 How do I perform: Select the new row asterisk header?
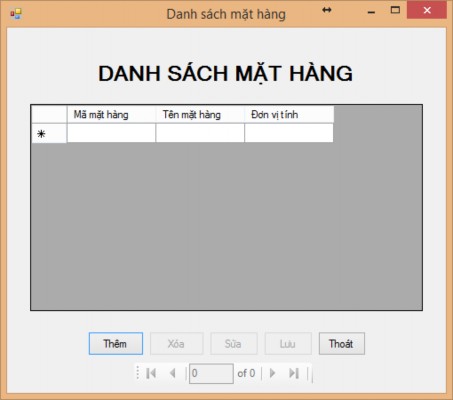click(49, 133)
